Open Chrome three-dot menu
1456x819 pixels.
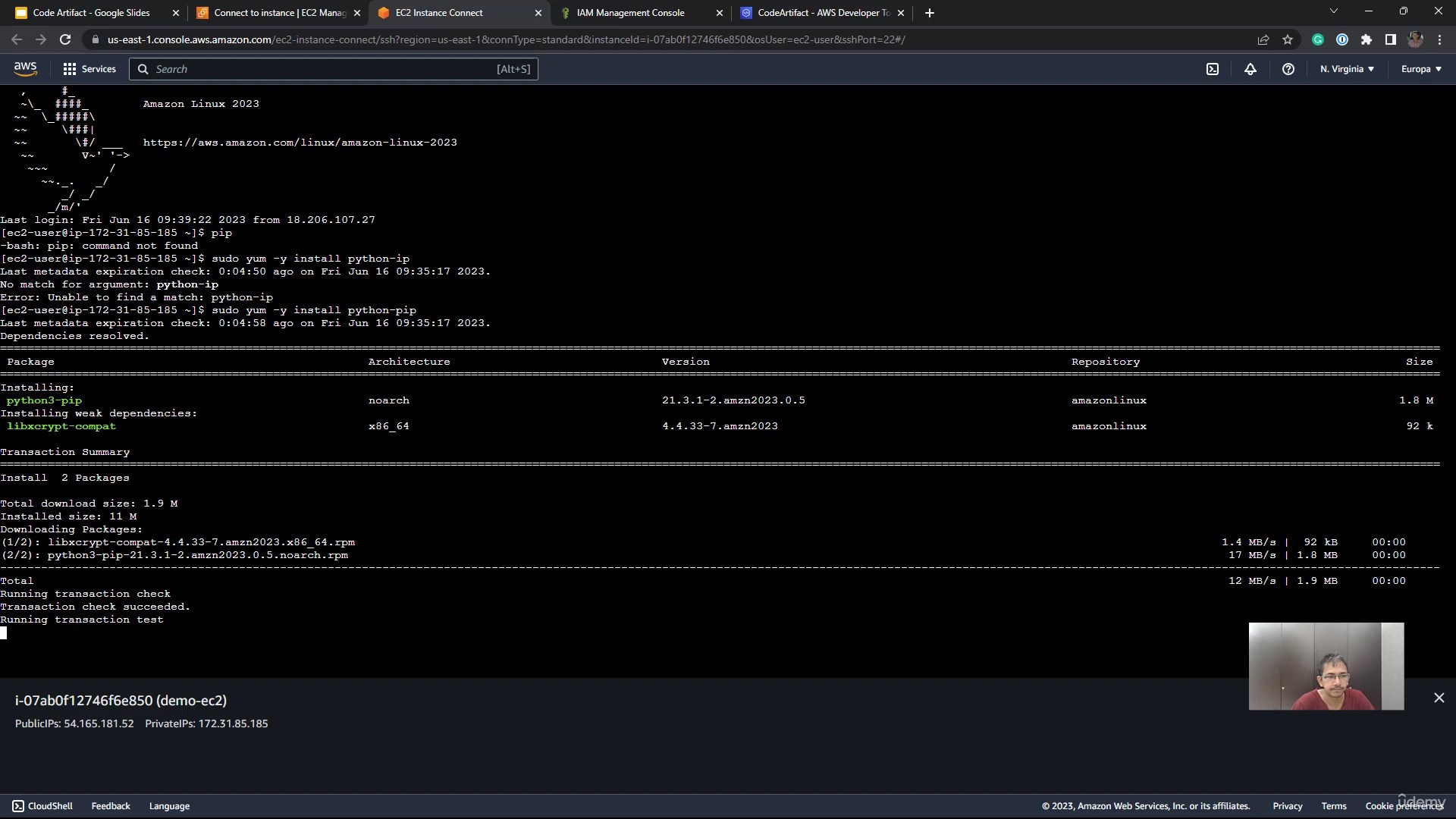point(1439,39)
